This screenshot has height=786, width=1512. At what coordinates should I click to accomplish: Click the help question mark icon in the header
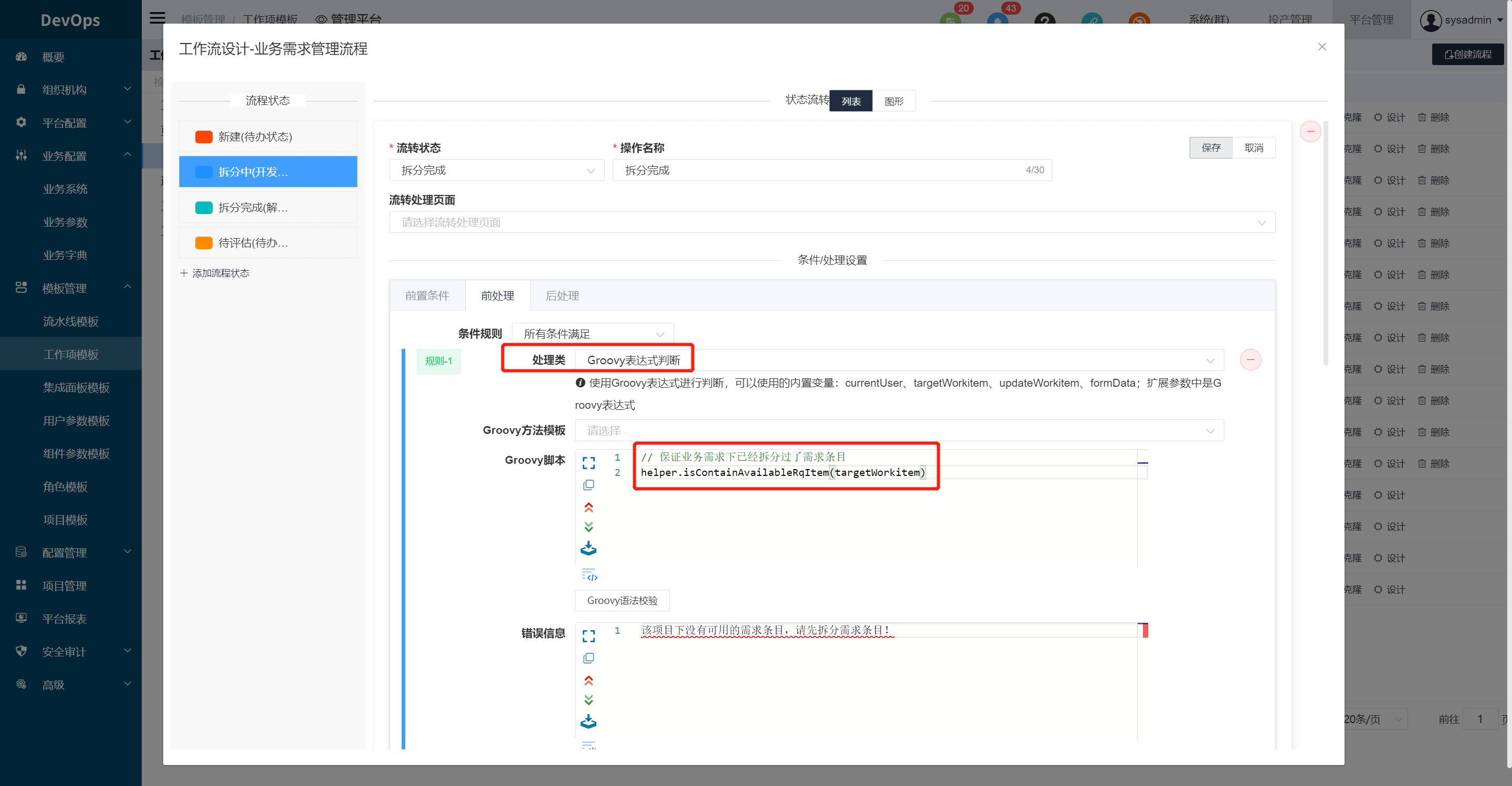1045,21
